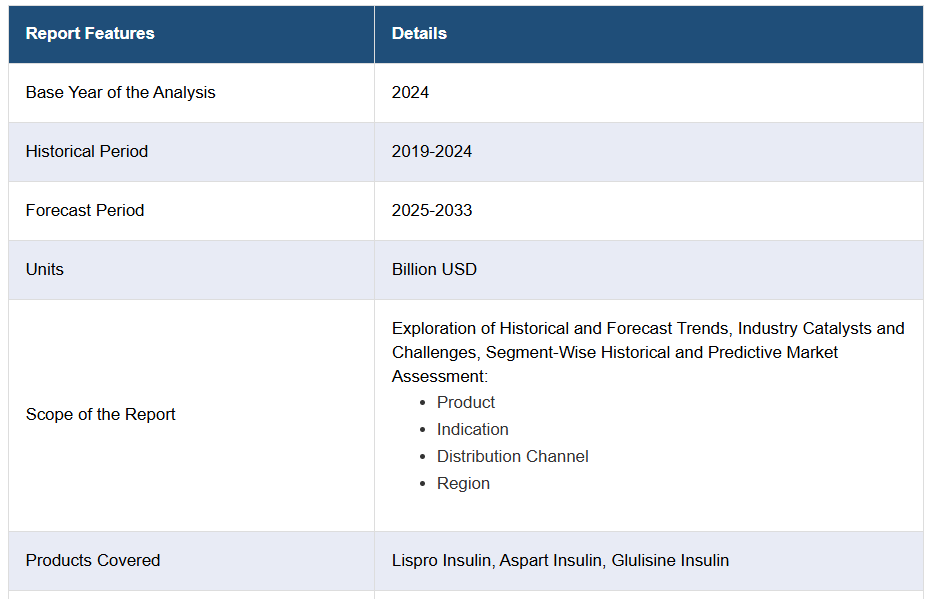The width and height of the screenshot is (930, 599).
Task: Click the "Report Features" column header
Action: click(90, 34)
